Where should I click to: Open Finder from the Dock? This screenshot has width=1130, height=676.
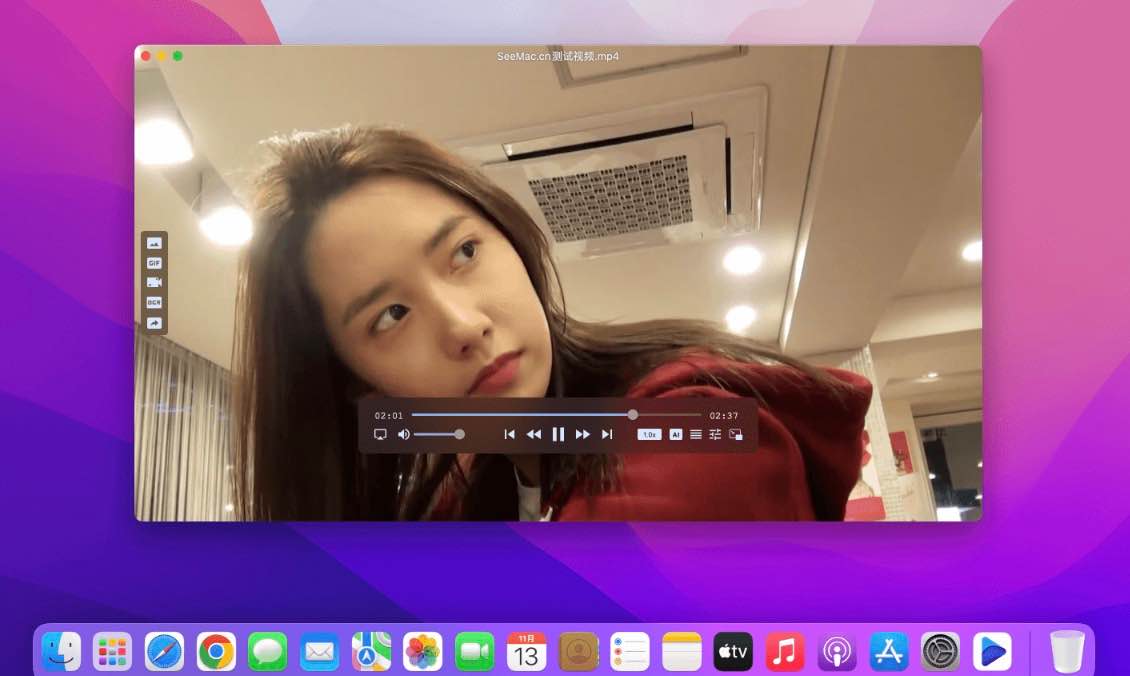61,651
